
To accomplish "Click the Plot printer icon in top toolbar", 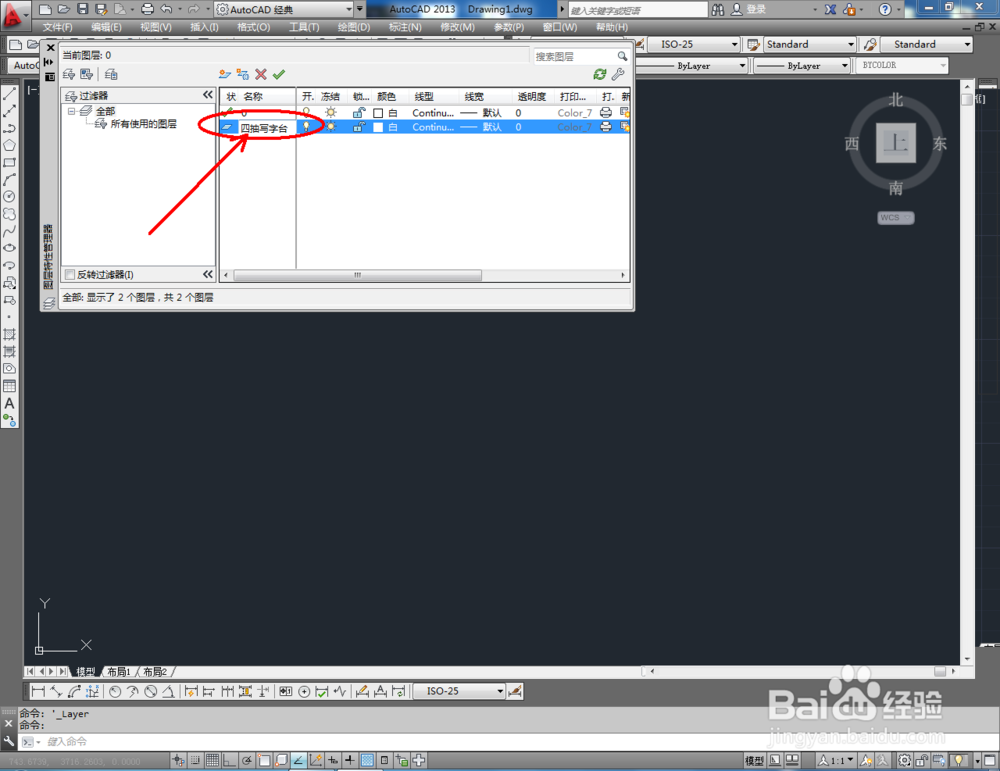I will (x=147, y=9).
